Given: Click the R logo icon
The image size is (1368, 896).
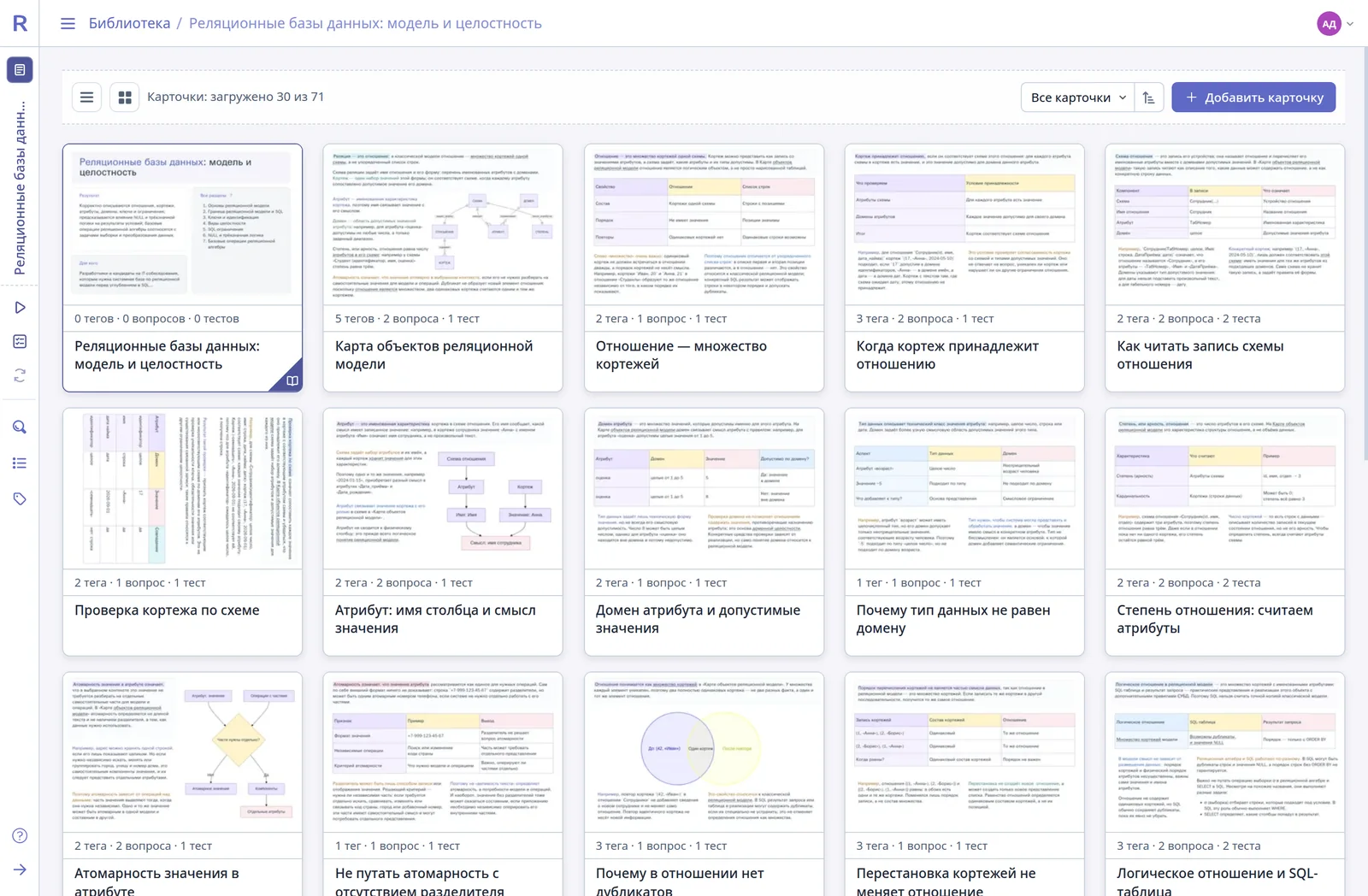Looking at the screenshot, I should [x=20, y=23].
